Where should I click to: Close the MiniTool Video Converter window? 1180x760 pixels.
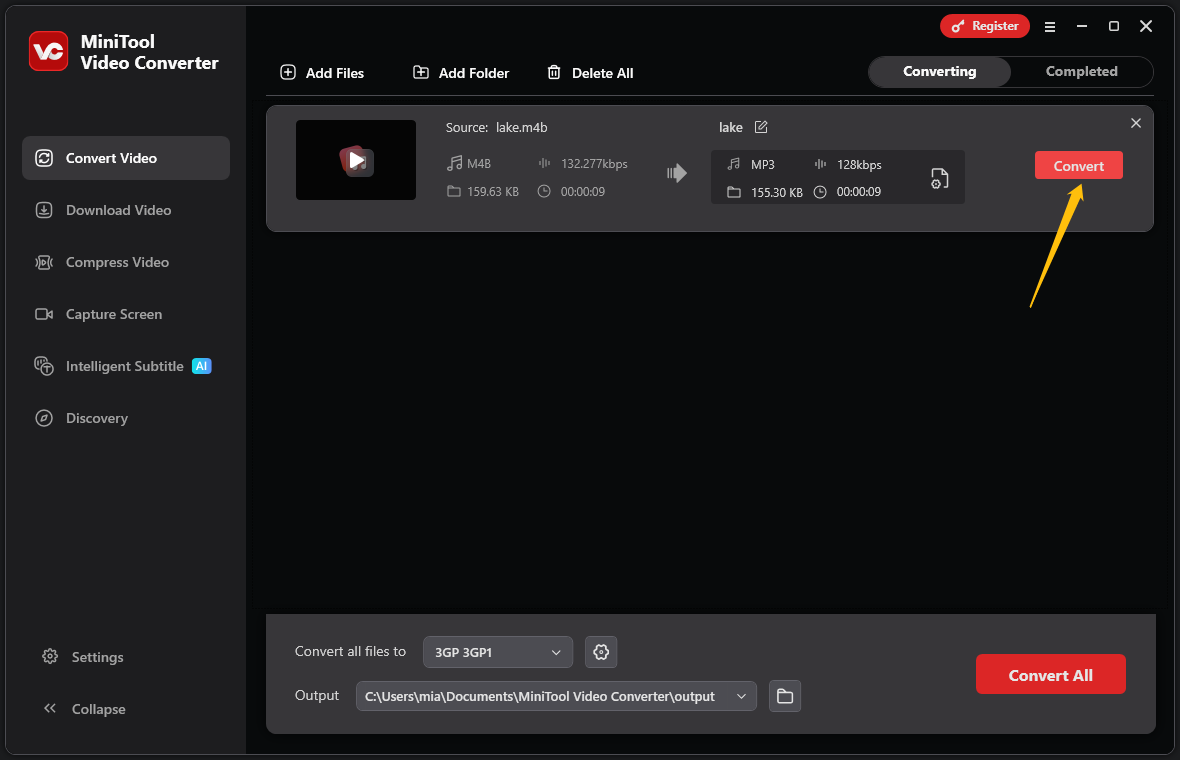coord(1146,26)
